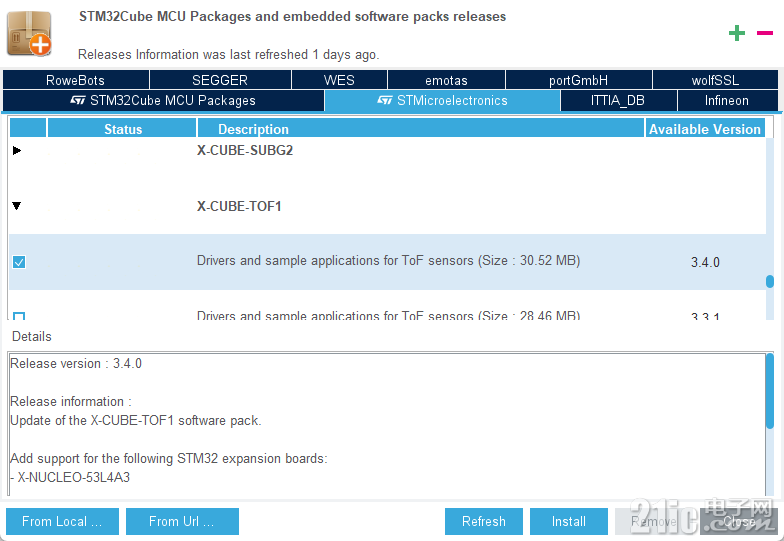Select the STMicroelectronics tab
Image resolution: width=784 pixels, height=541 pixels.
click(442, 100)
